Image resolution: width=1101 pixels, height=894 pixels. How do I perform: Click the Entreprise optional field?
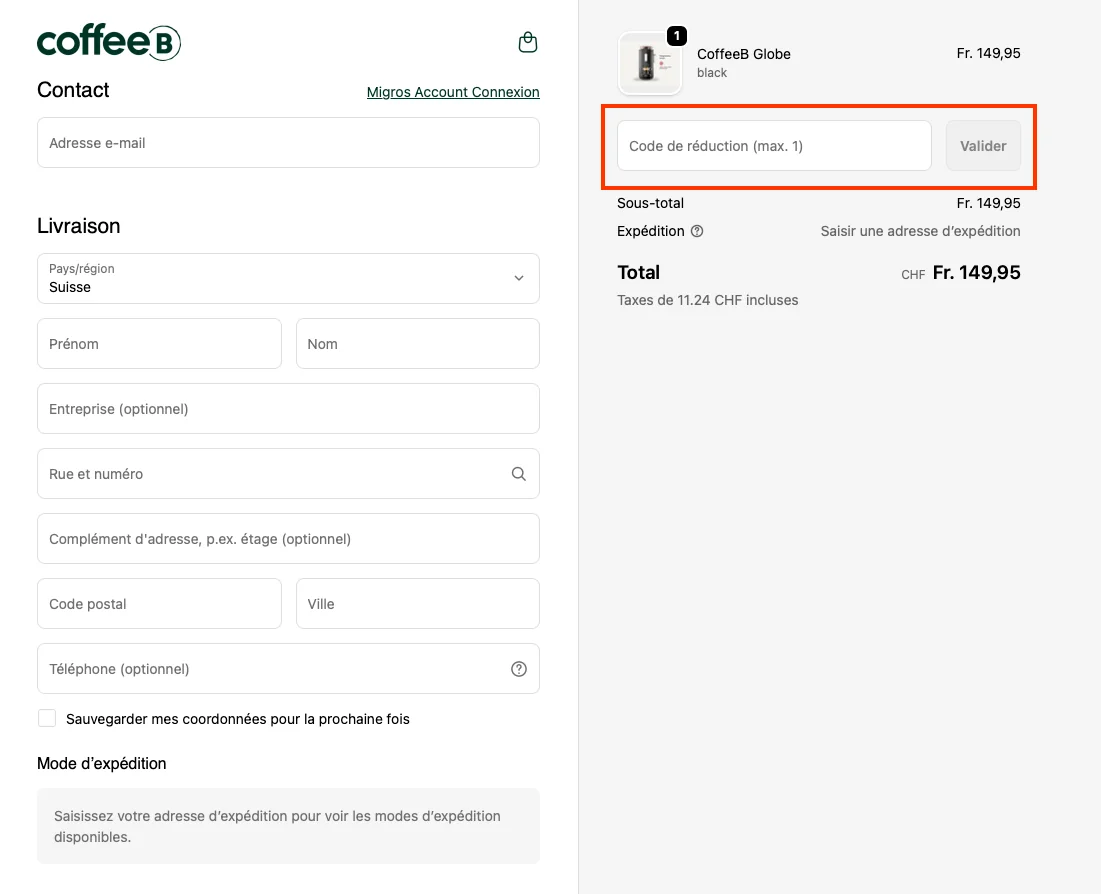[x=288, y=408]
